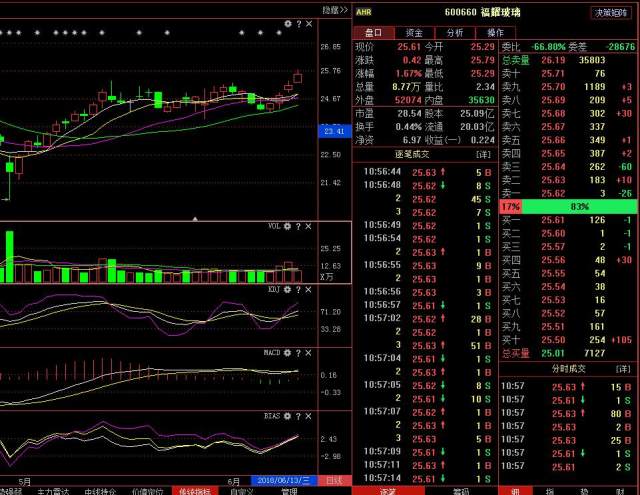The image size is (640, 495).
Task: Collapse side panel via 隐藏>>
Action: click(335, 10)
